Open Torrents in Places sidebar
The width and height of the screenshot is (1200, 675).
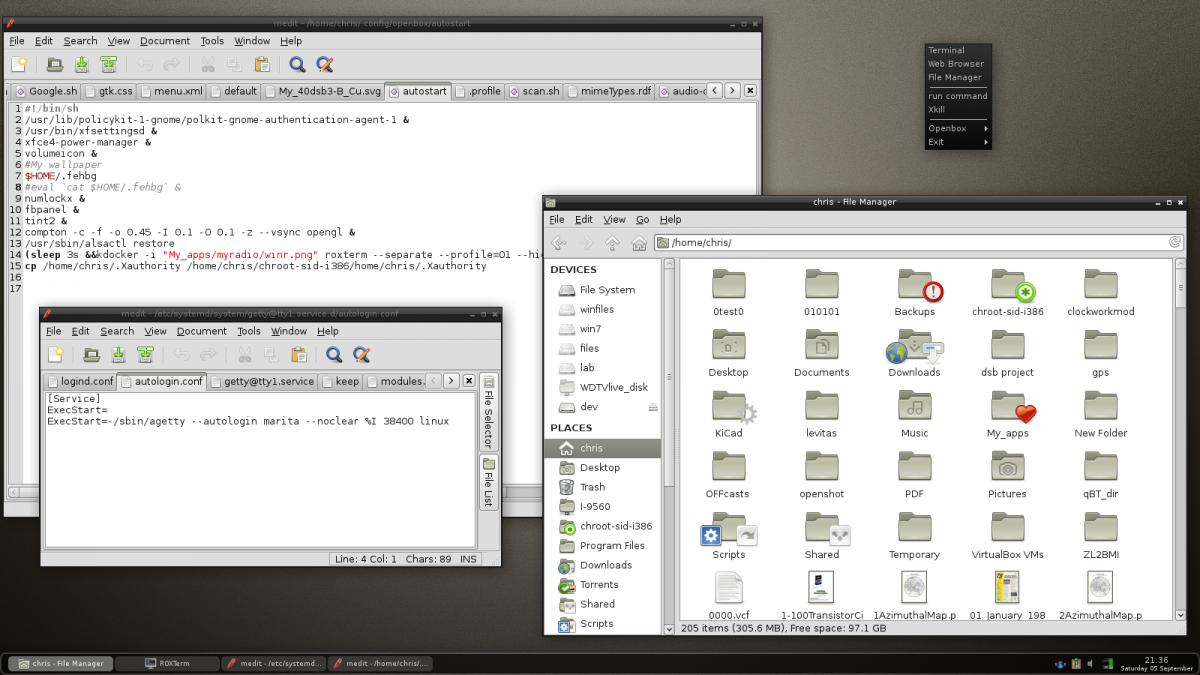tap(602, 584)
